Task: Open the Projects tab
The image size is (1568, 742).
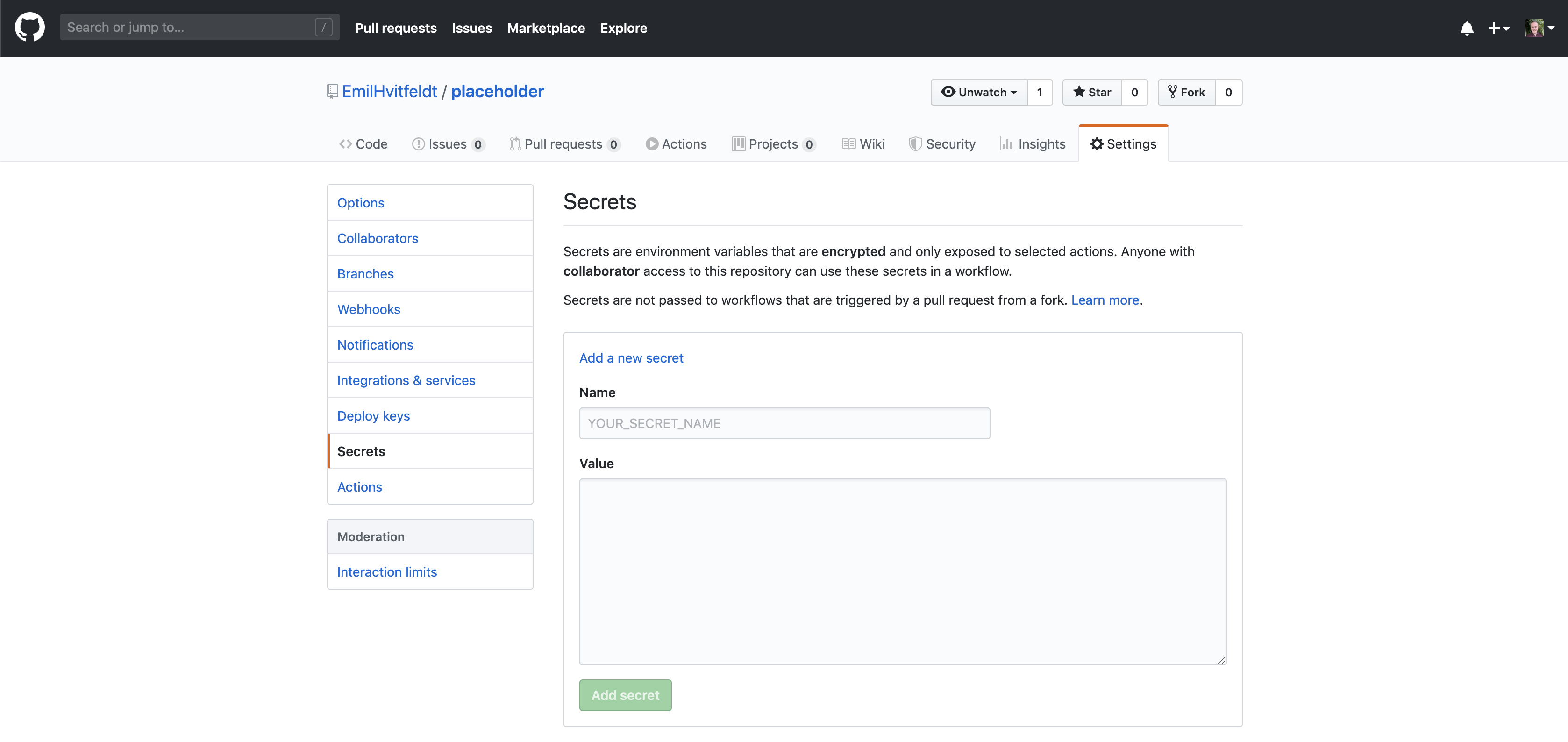Action: tap(774, 143)
